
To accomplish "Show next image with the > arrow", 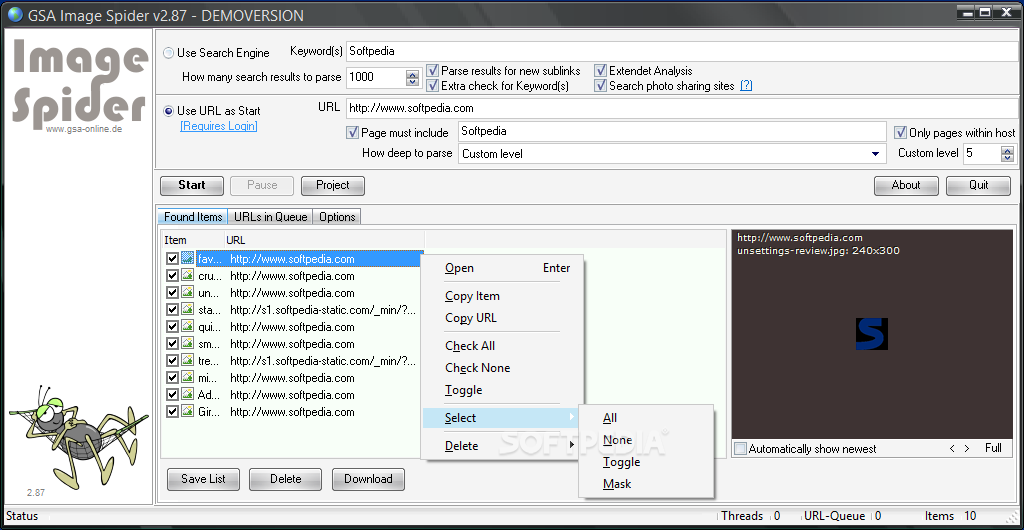I will [x=967, y=448].
